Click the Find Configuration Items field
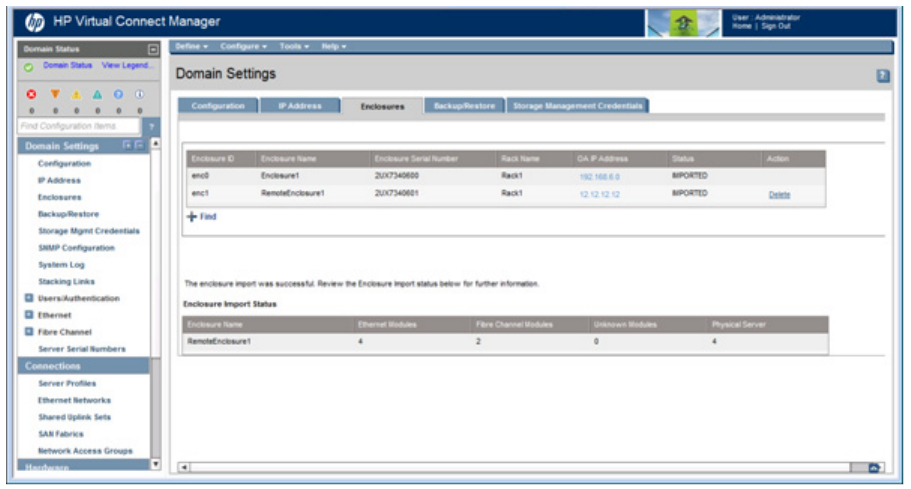Viewport: 911px width, 489px height. click(79, 126)
